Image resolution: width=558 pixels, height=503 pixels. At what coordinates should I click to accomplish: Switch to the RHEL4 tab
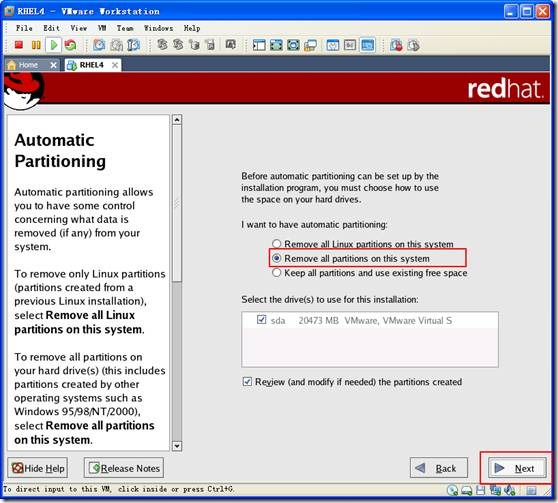click(x=92, y=65)
